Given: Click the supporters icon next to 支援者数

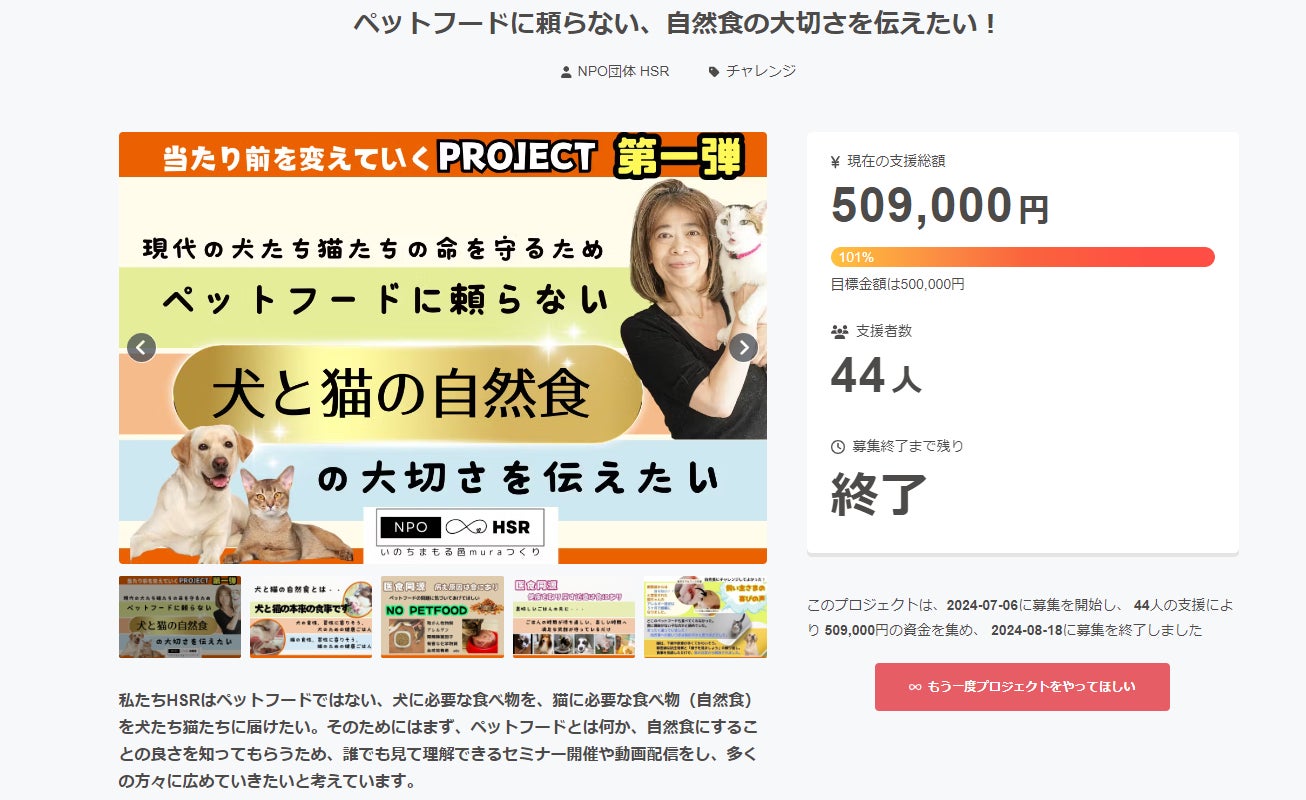Looking at the screenshot, I should pos(839,331).
